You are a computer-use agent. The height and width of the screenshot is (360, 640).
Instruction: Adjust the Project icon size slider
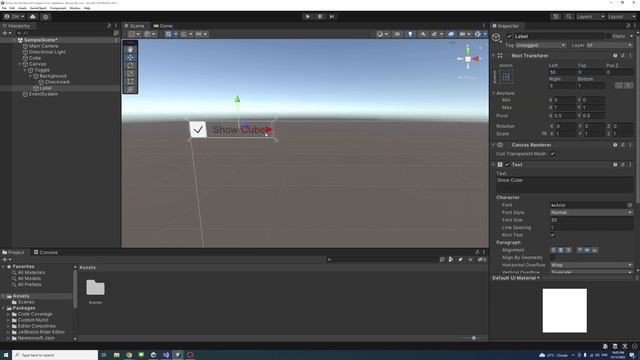474,338
